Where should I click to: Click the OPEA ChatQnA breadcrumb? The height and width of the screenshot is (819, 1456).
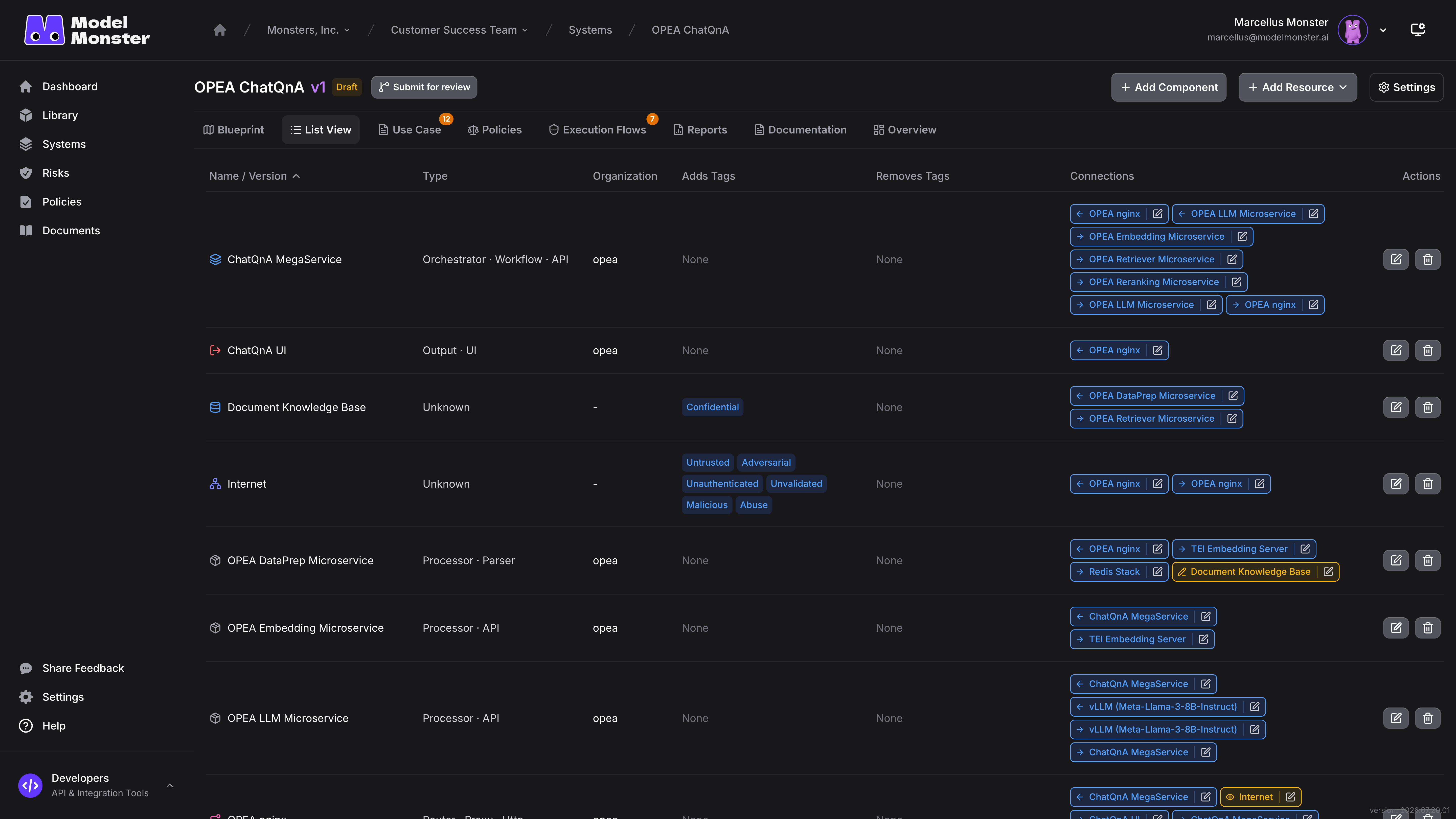click(690, 30)
